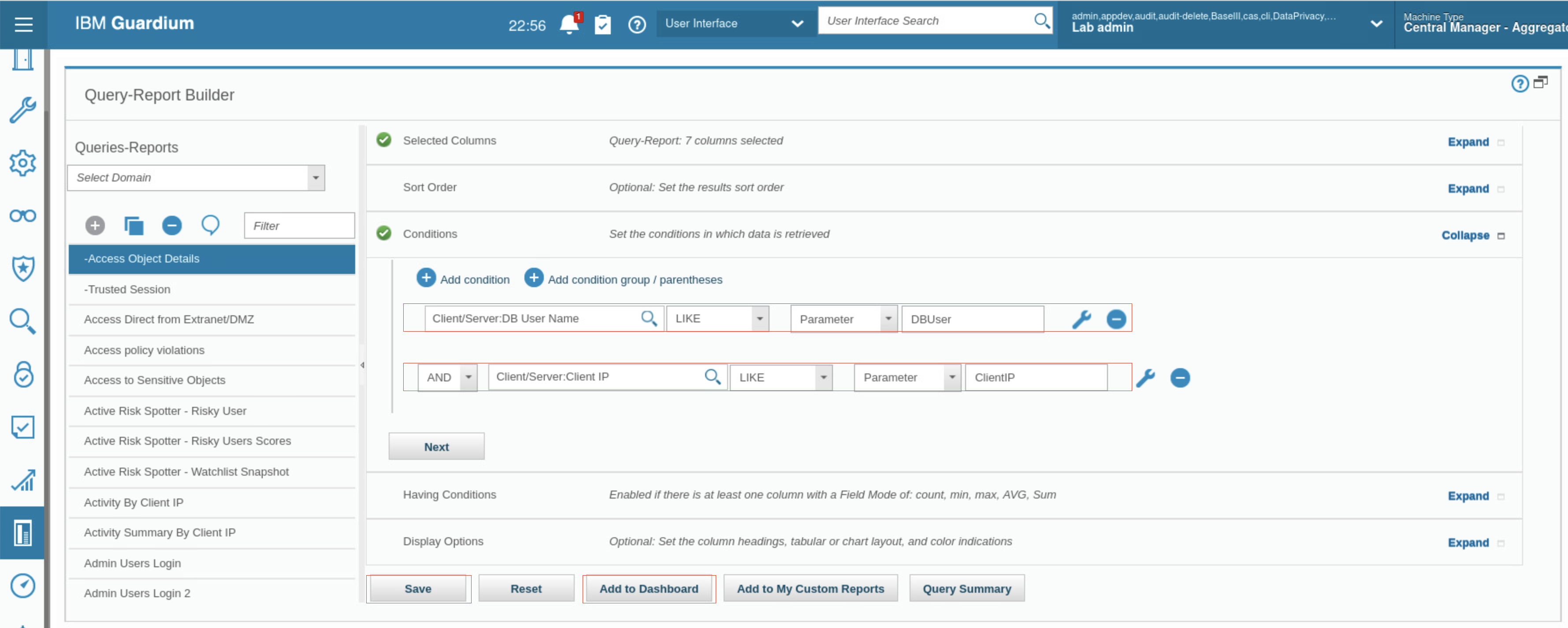The image size is (1568, 628).
Task: Open the Investigate magnifier sidebar icon
Action: [x=22, y=321]
